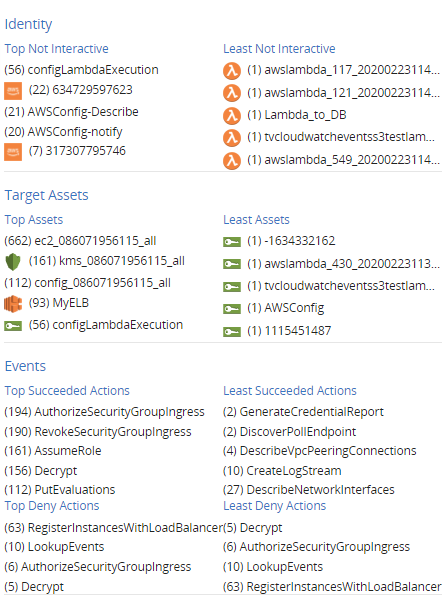Image resolution: width=444 pixels, height=601 pixels.
Task: Select the Lambda icon next to Lambda_to_DB
Action: pos(232,116)
